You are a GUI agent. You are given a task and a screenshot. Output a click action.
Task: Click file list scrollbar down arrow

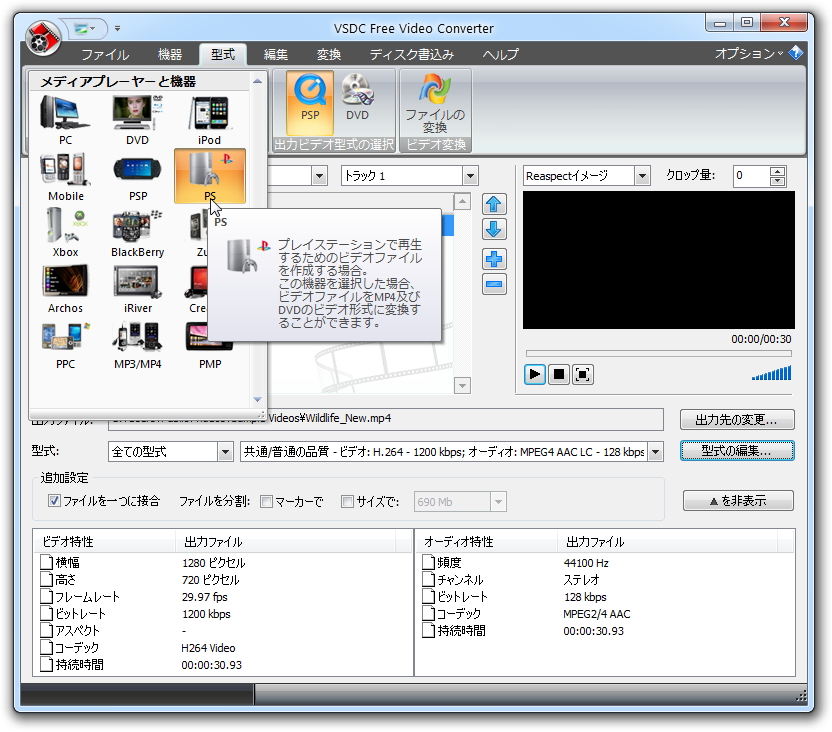tap(462, 386)
